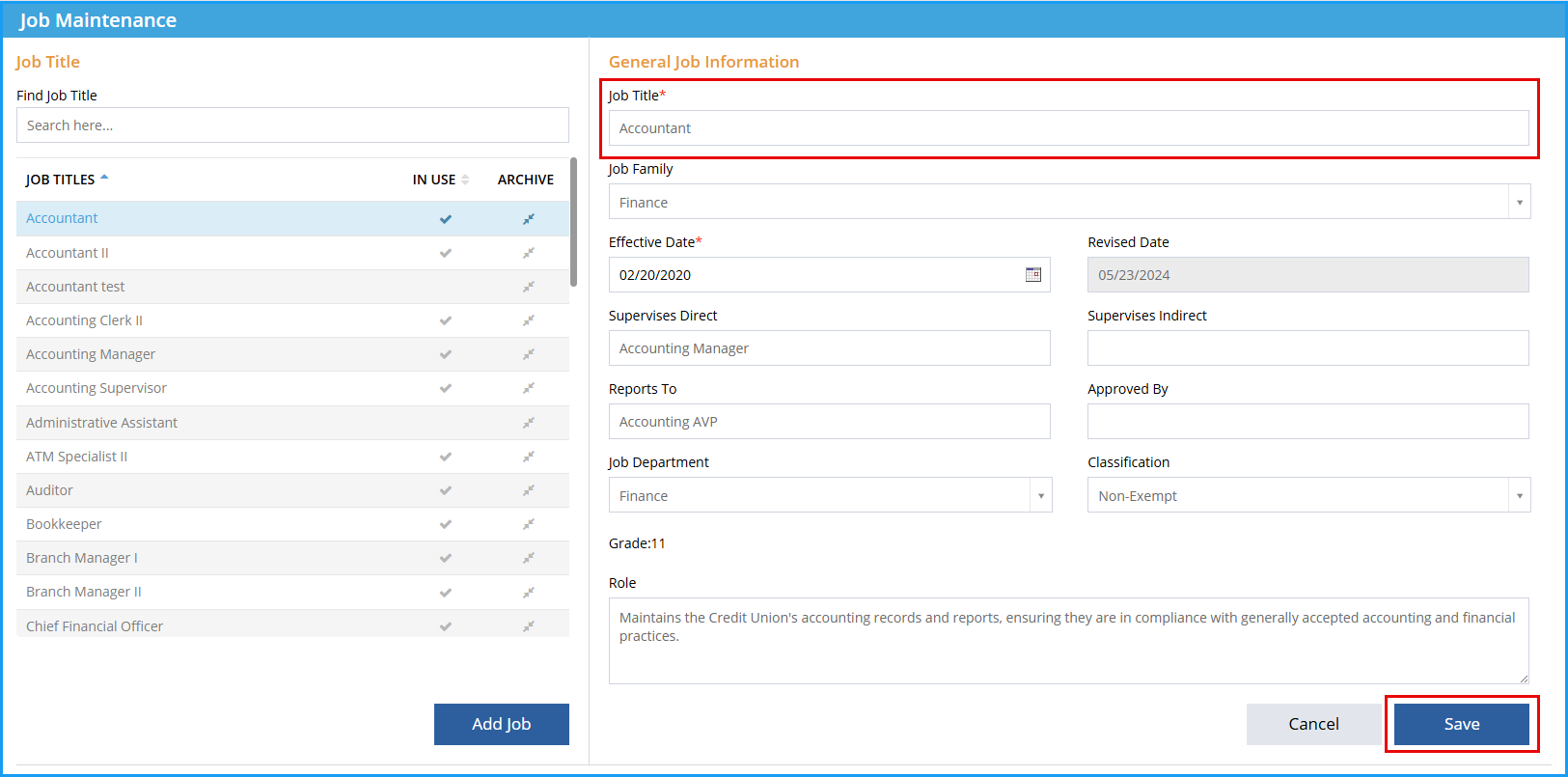Click the Supervises Indirect field
This screenshot has width=1568, height=777.
click(x=1308, y=348)
